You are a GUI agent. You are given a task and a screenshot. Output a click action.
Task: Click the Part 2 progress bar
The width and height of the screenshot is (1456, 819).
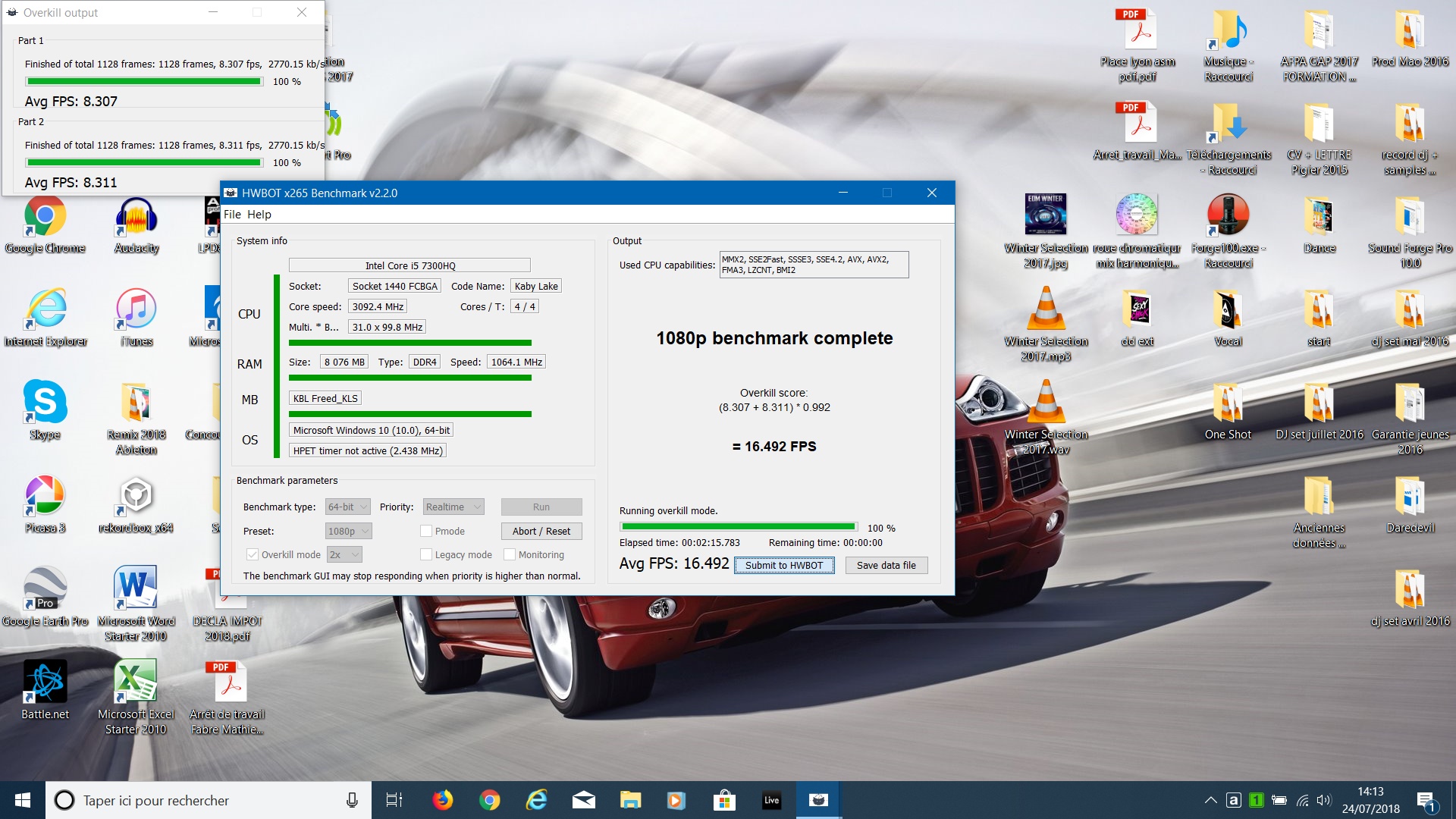[x=144, y=162]
